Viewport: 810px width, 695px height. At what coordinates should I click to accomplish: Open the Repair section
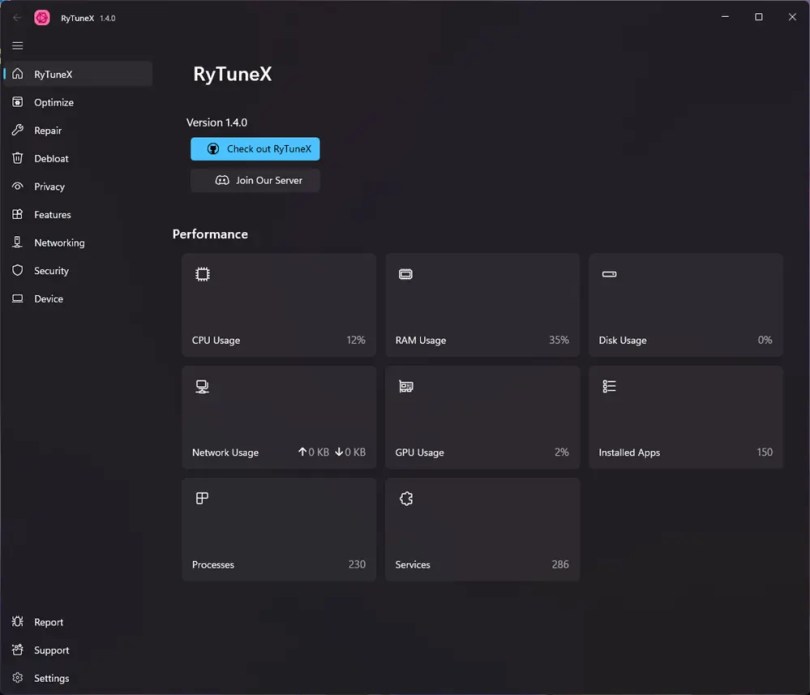78,130
